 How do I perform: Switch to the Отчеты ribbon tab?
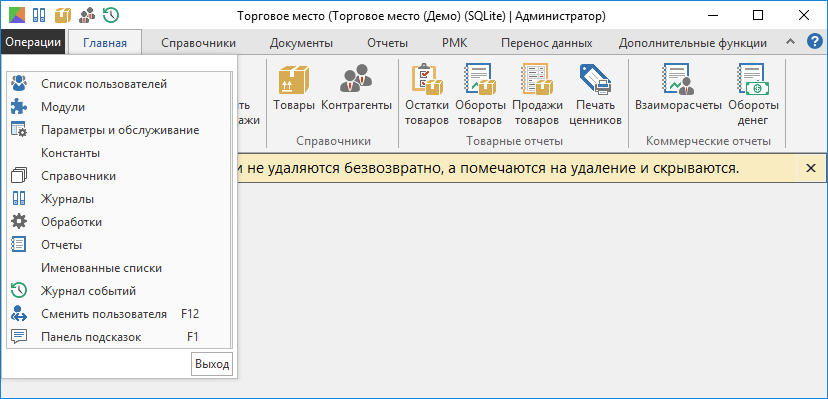tap(388, 43)
